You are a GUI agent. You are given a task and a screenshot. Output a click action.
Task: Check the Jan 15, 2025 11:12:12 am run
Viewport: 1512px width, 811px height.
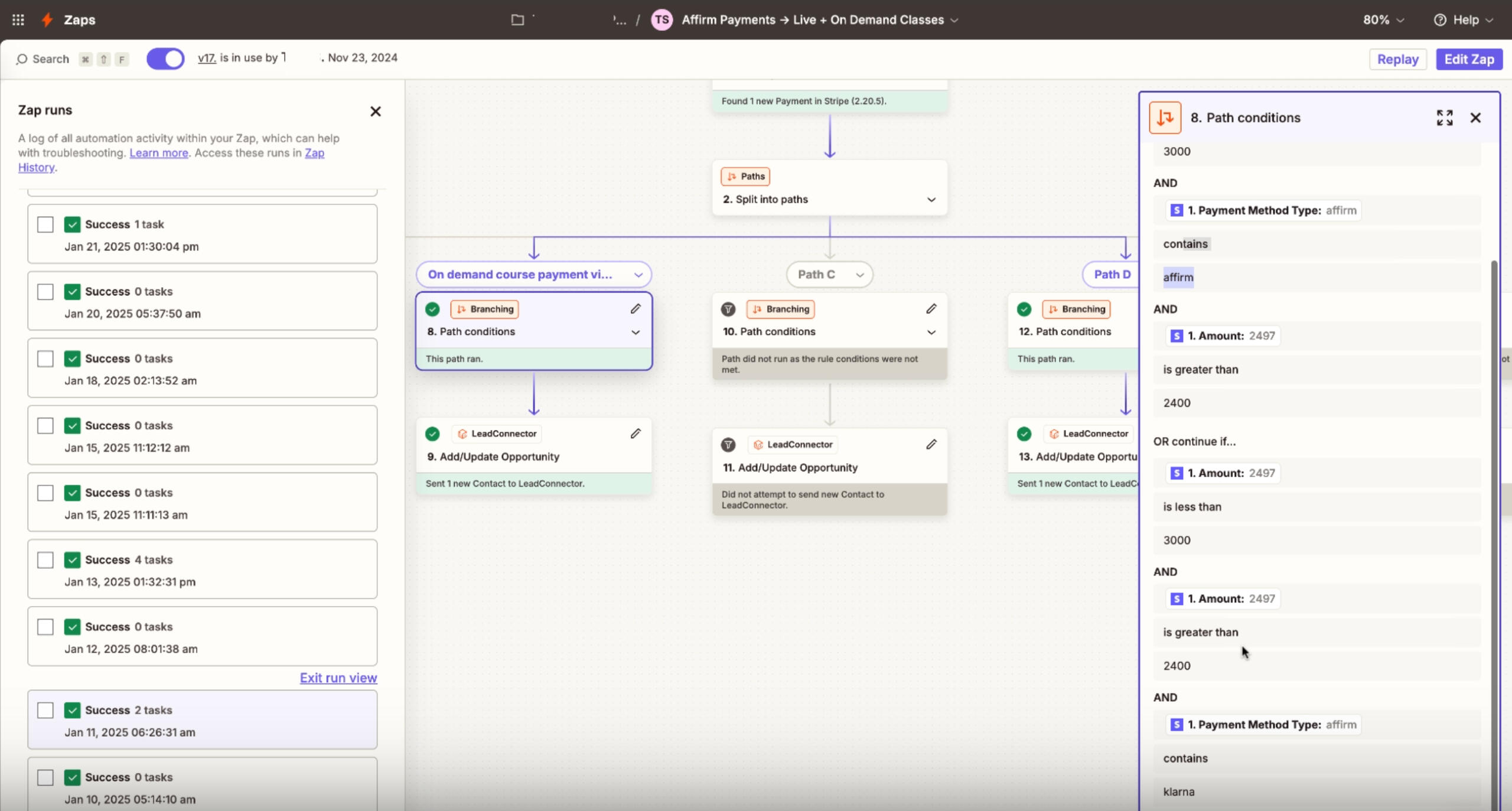(x=45, y=426)
